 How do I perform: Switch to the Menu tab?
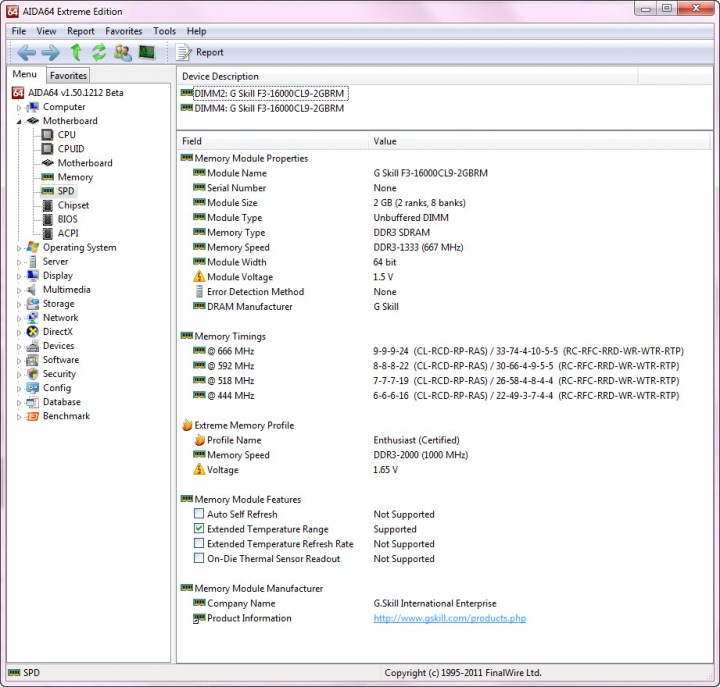[25, 74]
